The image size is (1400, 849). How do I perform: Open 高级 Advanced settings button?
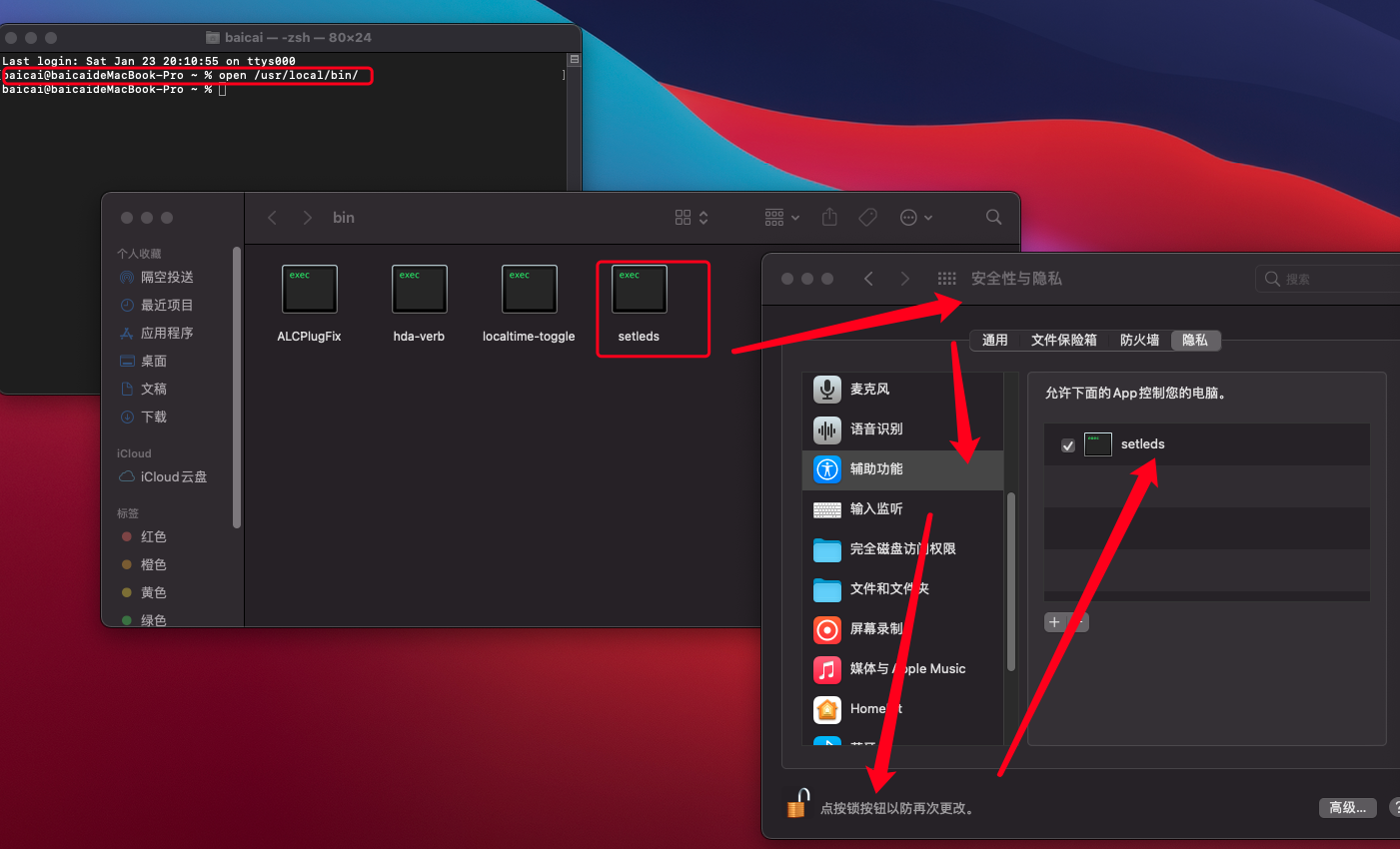tap(1348, 808)
